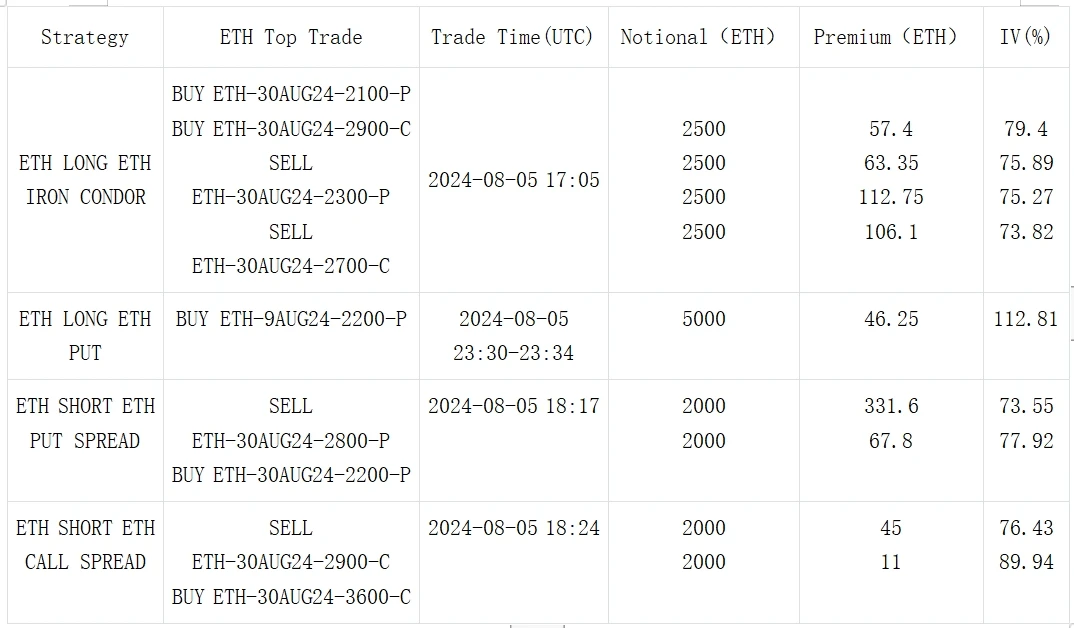Click the ETH LONG ETH PUT strategy cell
The width and height of the screenshot is (1074, 628).
[x=85, y=336]
